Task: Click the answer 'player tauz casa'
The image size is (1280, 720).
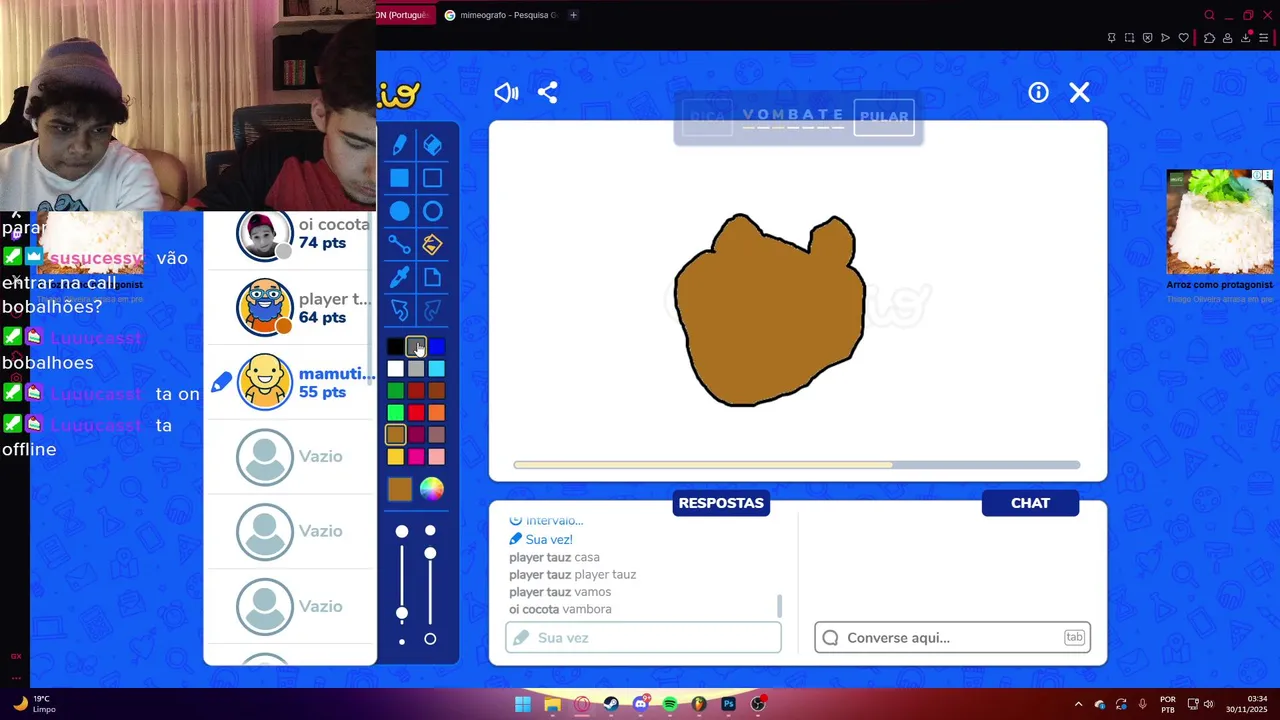Action: (x=554, y=557)
